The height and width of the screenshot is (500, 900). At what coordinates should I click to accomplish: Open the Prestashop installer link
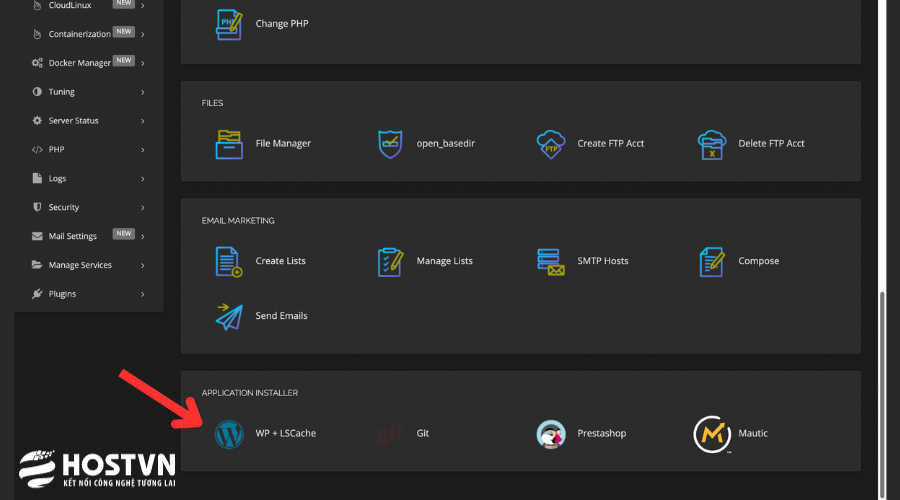coord(602,433)
